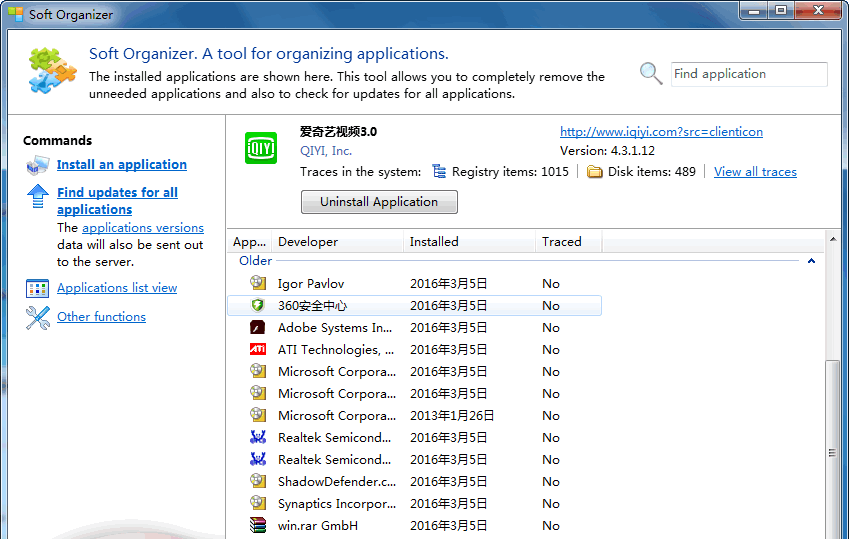
Task: Select the 360安全中心 list row
Action: (414, 306)
